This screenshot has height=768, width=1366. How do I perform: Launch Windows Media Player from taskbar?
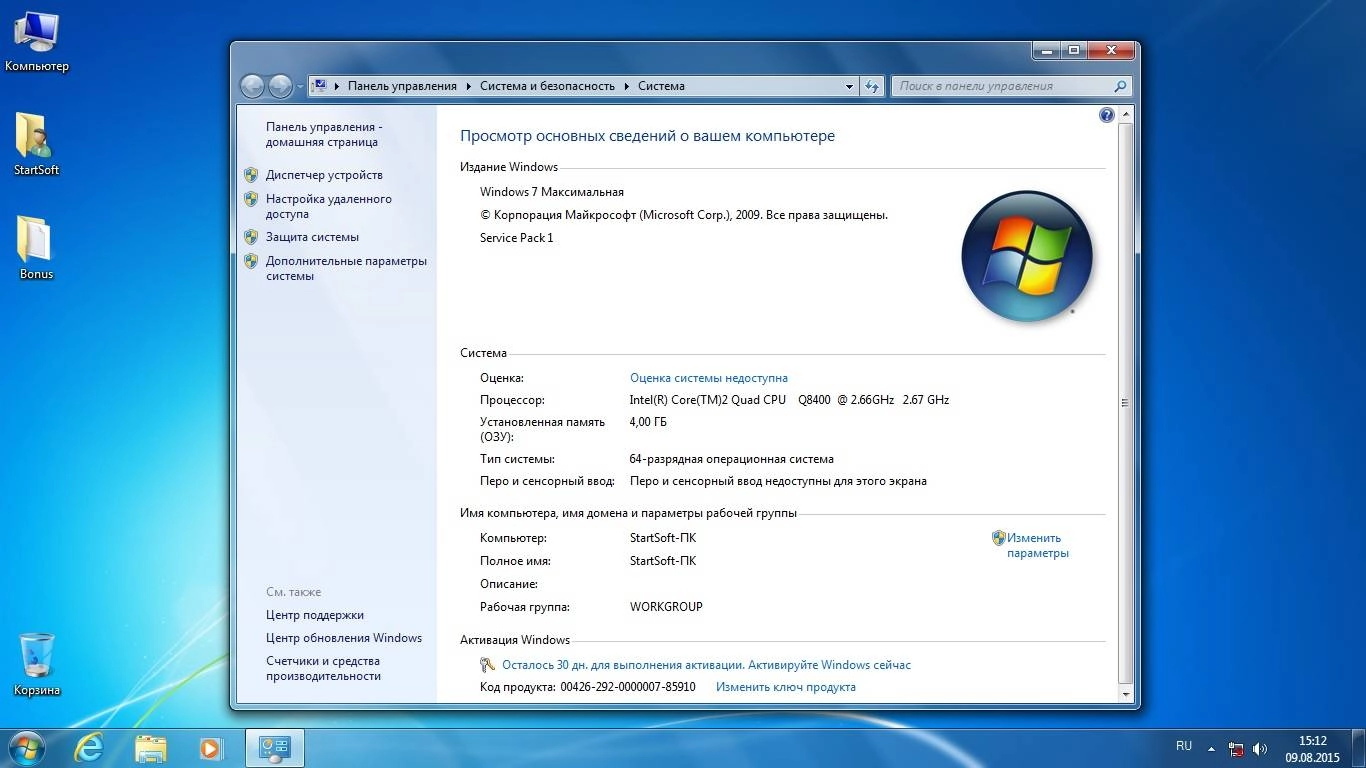pos(211,748)
